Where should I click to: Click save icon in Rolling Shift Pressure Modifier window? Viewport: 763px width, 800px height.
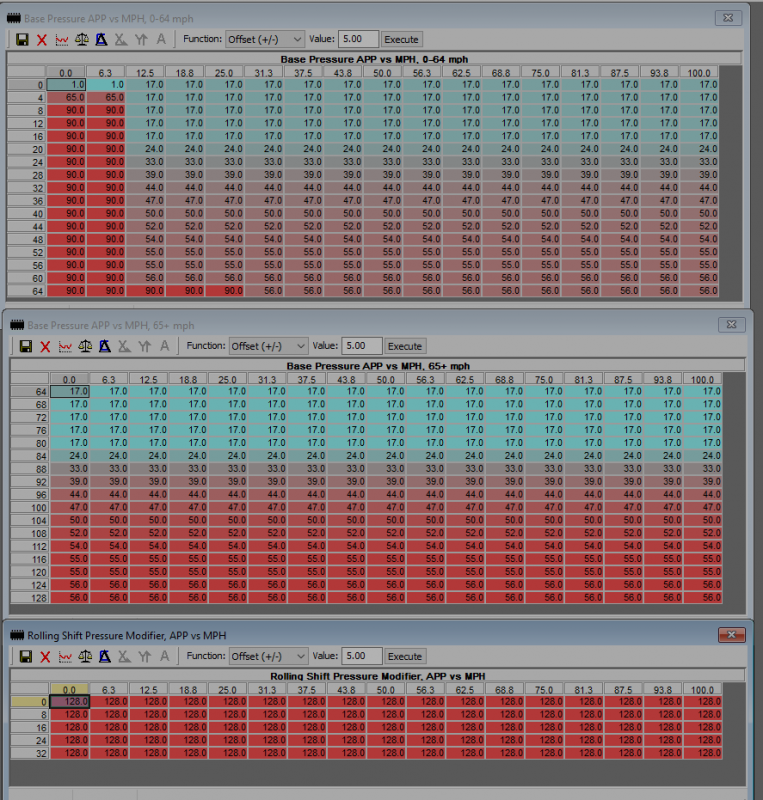27,656
